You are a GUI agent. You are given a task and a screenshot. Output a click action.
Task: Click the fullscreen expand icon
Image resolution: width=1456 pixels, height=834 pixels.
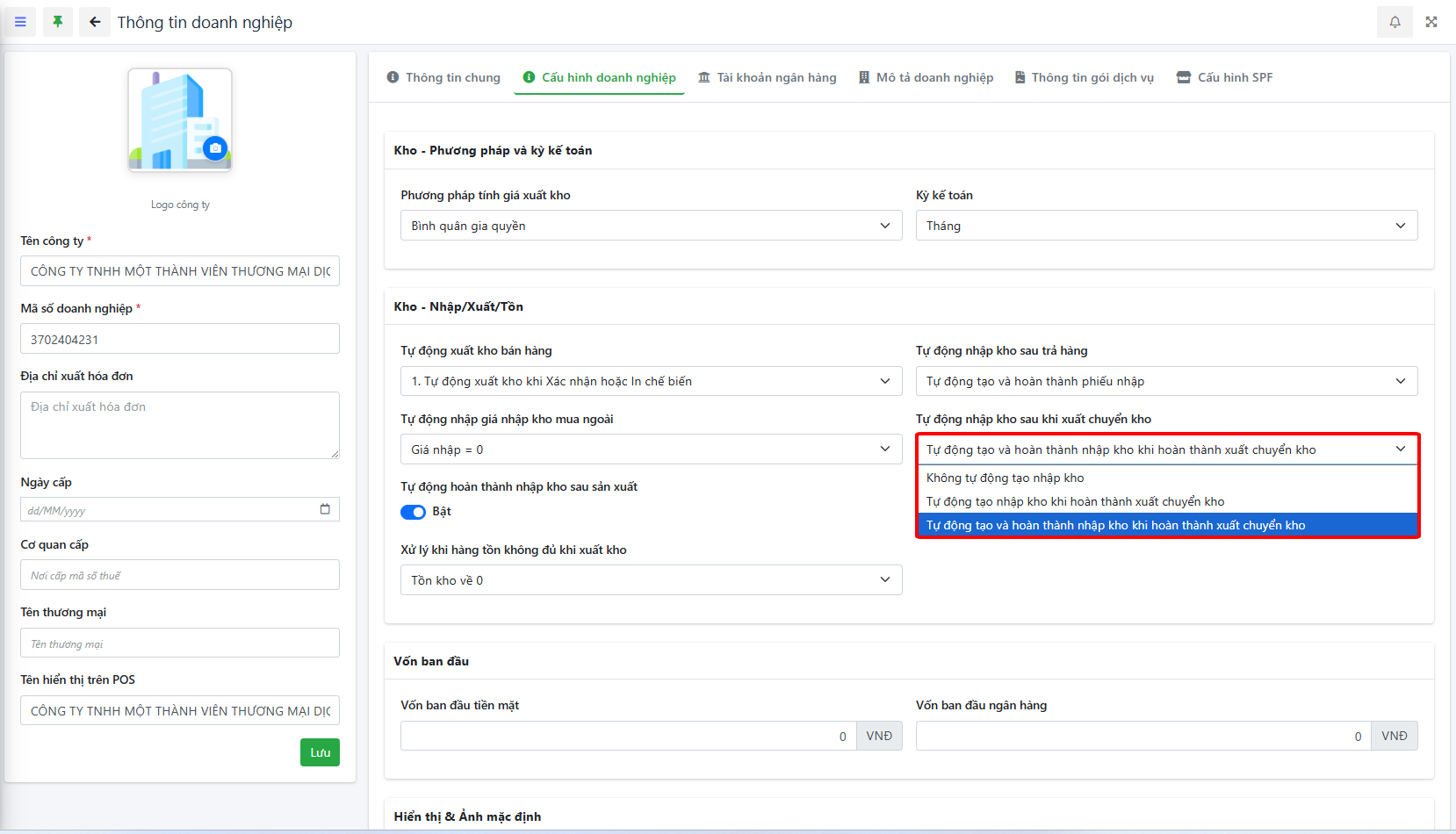click(1431, 22)
